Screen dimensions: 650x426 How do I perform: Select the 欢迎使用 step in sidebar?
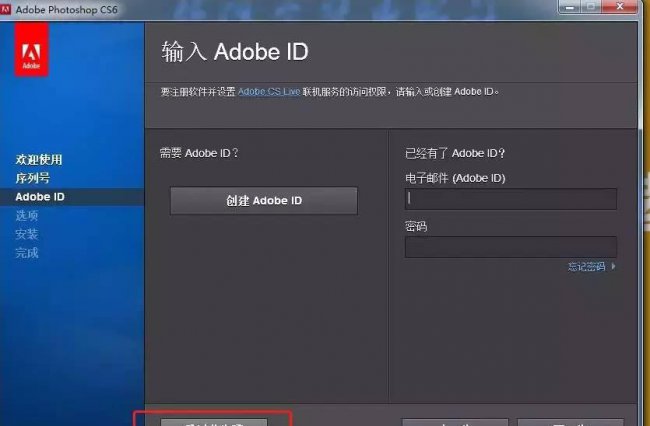(x=39, y=160)
